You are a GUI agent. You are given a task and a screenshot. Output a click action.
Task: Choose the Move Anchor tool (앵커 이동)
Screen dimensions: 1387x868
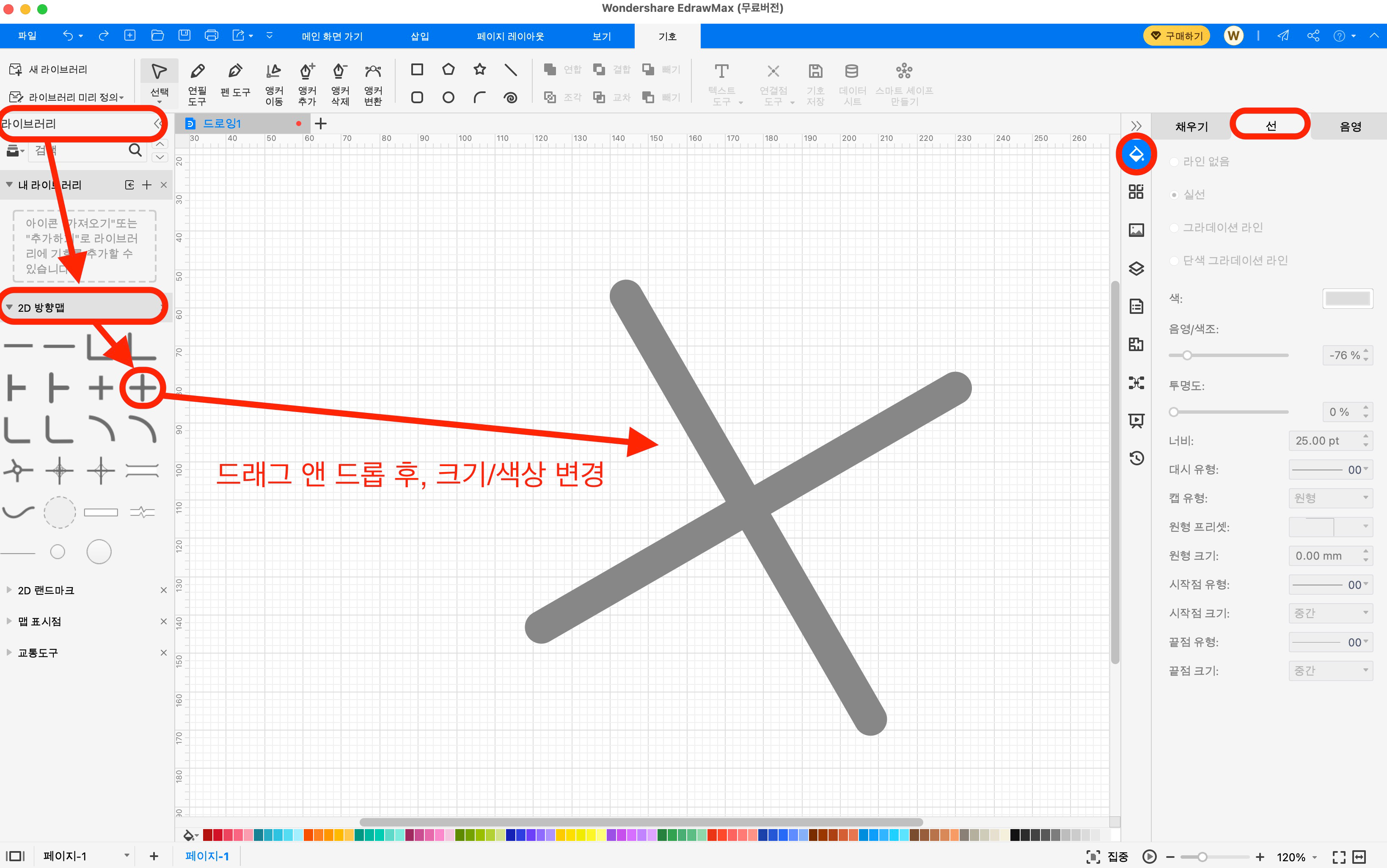tap(274, 83)
